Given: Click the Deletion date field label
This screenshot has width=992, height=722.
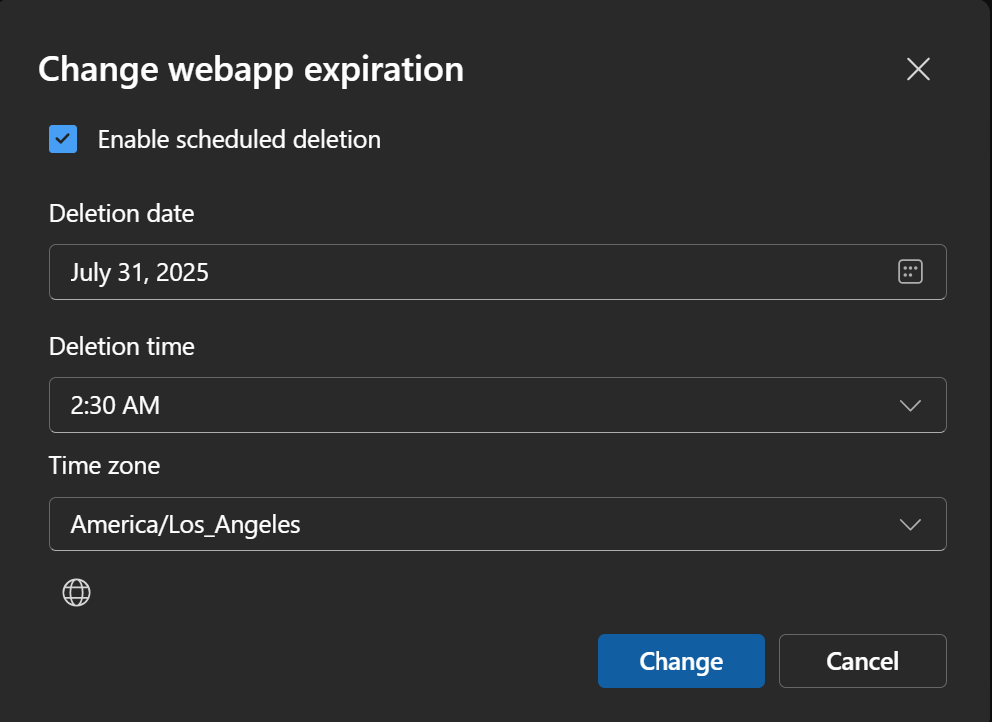Looking at the screenshot, I should (121, 214).
